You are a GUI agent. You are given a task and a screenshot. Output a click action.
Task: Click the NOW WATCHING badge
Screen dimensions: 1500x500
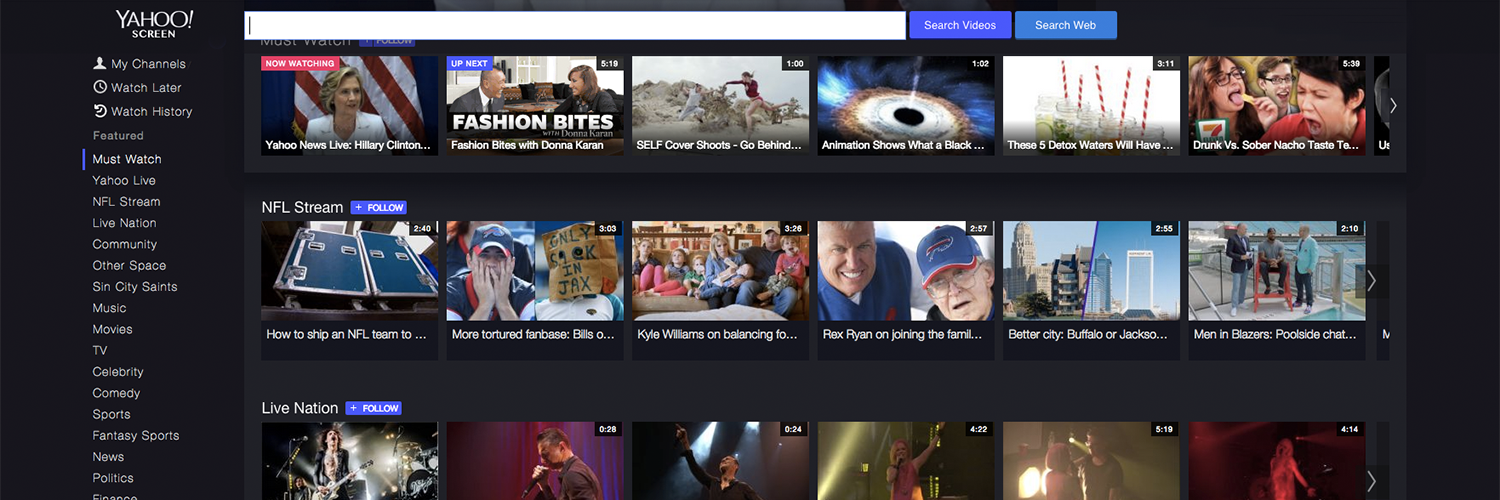tap(299, 63)
